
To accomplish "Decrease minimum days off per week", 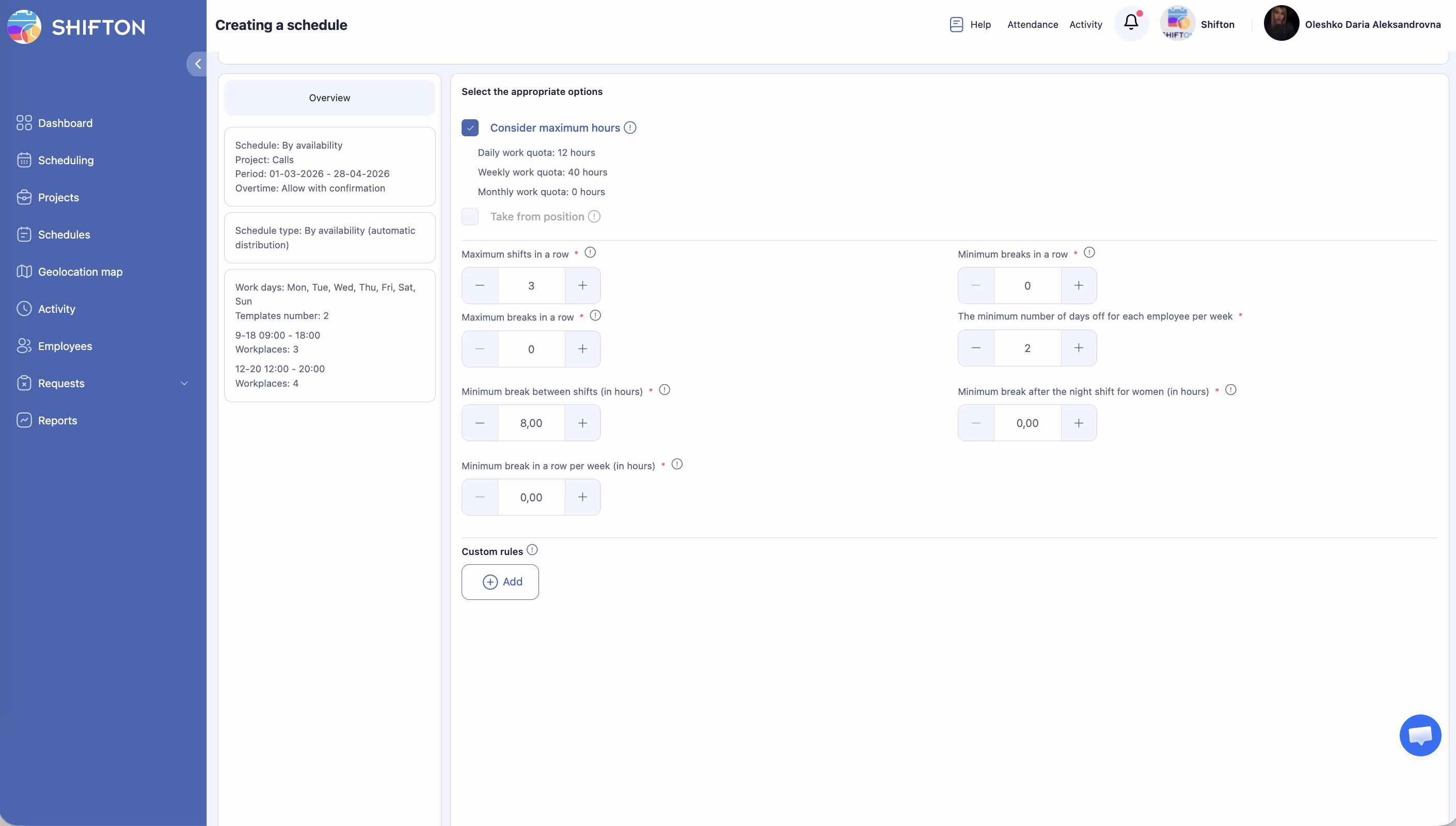I will (976, 348).
